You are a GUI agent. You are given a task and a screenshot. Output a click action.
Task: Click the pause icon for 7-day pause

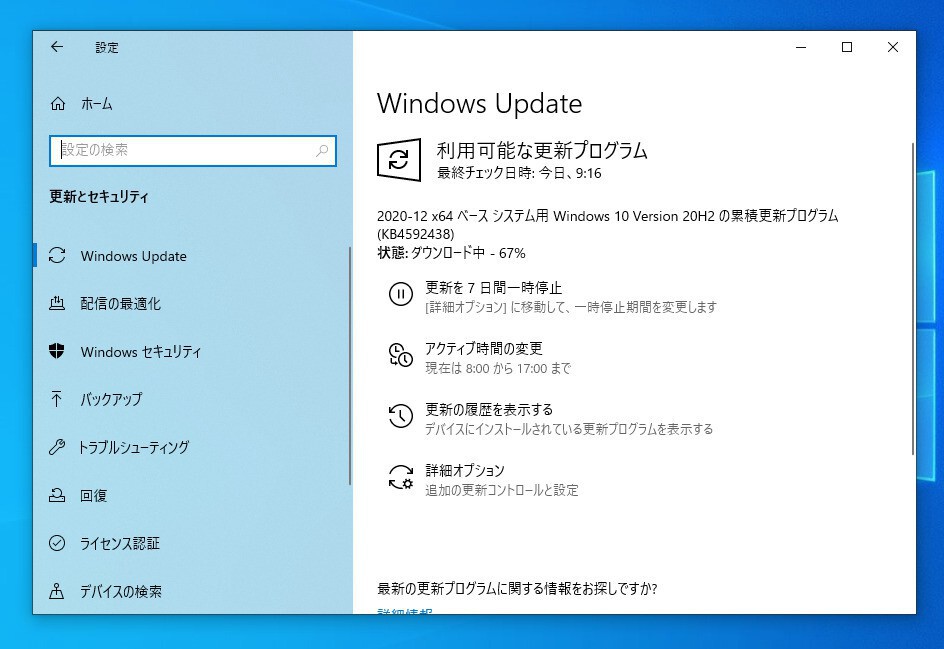click(x=401, y=294)
